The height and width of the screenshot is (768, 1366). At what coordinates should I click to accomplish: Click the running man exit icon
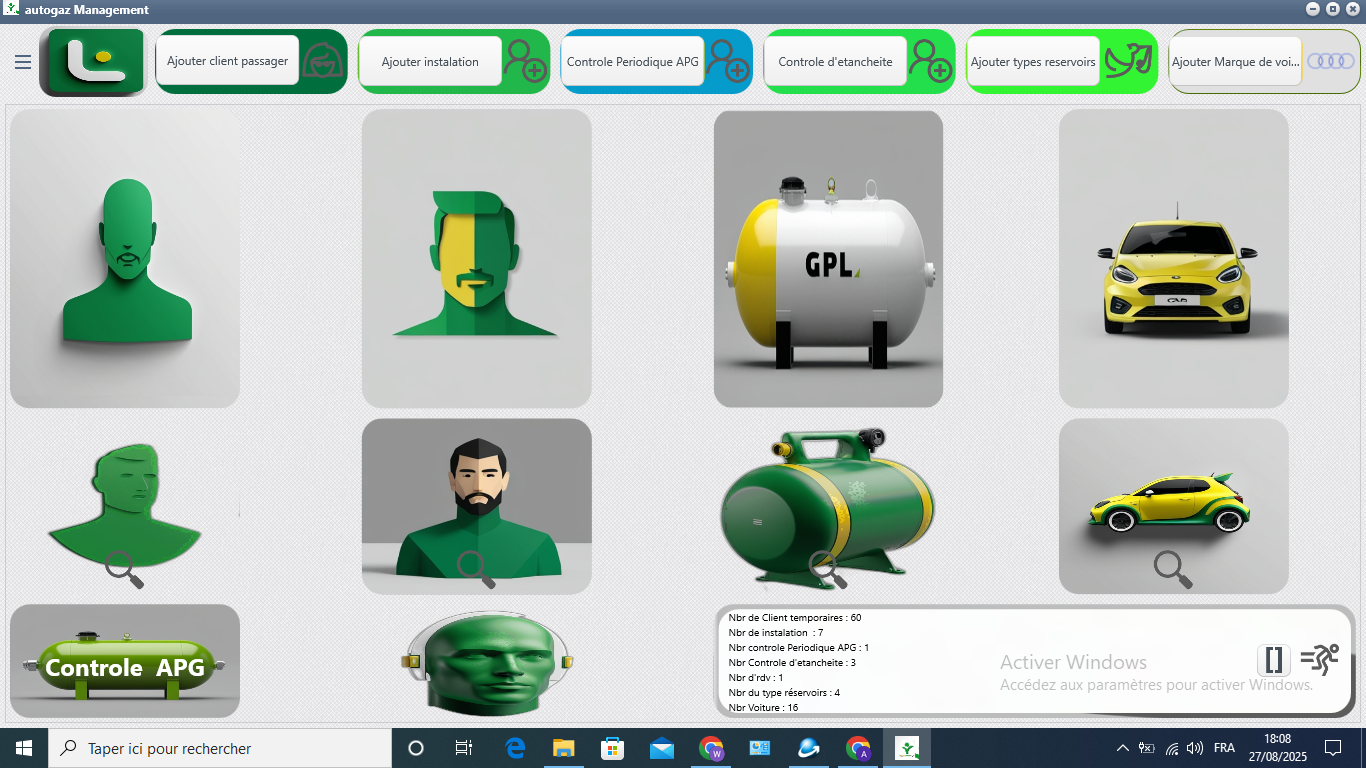[x=1319, y=660]
